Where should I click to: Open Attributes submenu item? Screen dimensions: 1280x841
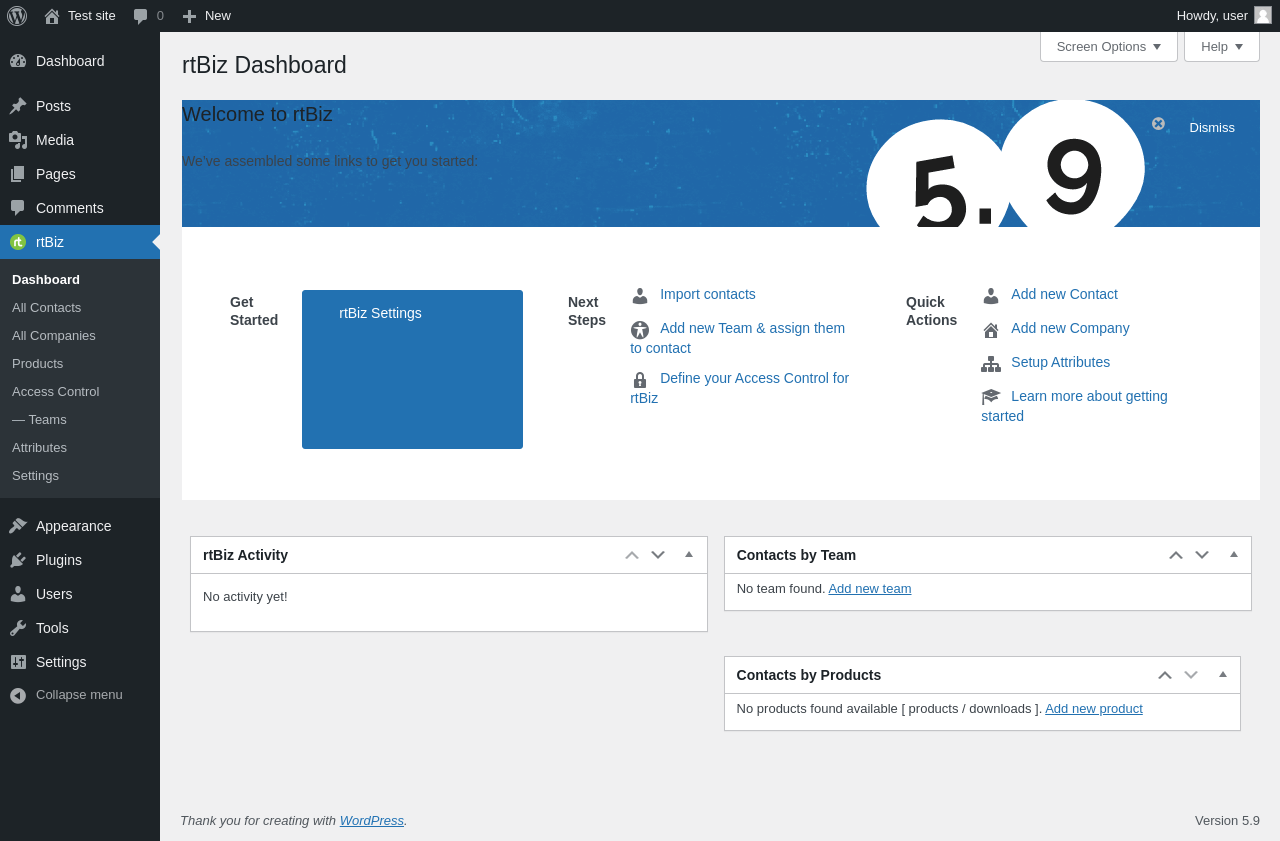(80, 448)
